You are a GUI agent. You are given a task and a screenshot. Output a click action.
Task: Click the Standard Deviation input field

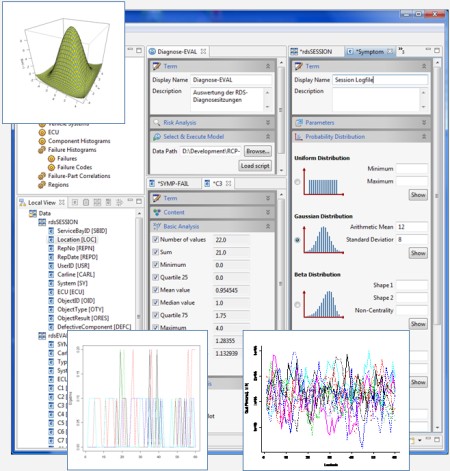pyautogui.click(x=412, y=240)
